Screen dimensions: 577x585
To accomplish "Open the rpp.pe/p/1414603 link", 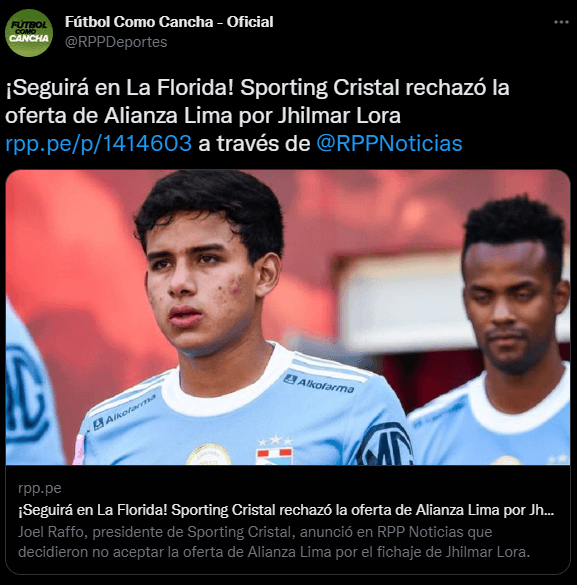I will click(98, 144).
